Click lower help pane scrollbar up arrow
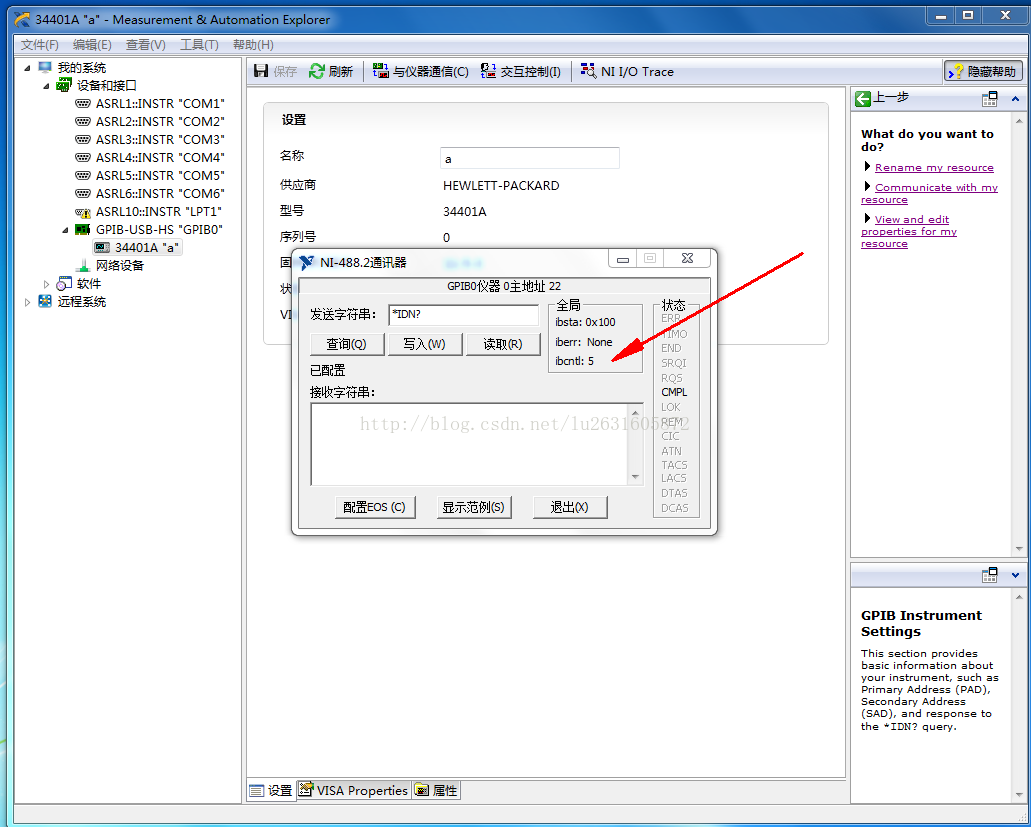 (x=1019, y=597)
